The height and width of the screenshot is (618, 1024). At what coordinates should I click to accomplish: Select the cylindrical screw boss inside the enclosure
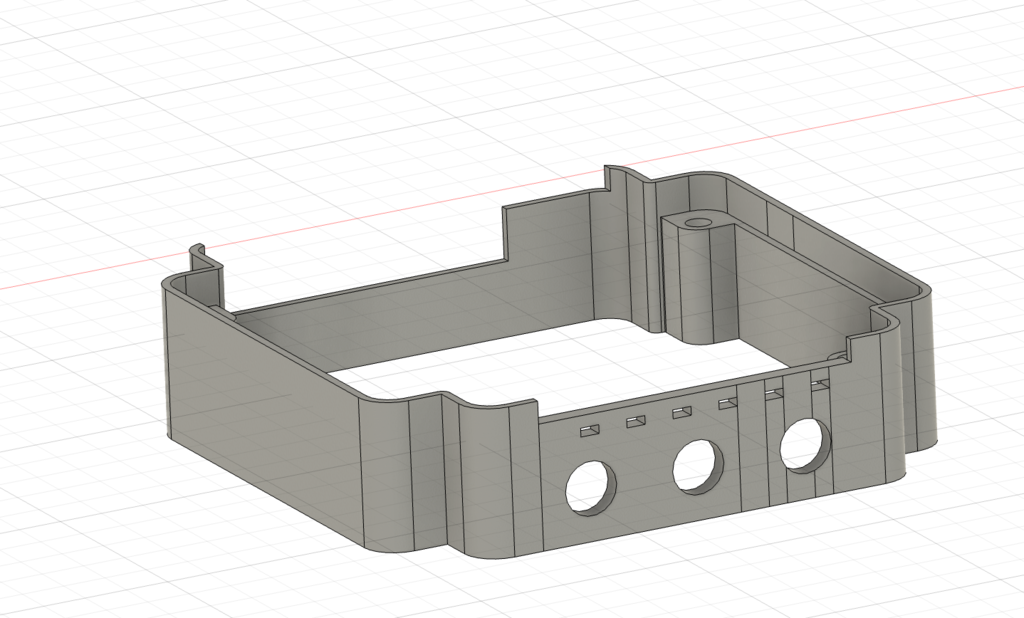pos(697,278)
